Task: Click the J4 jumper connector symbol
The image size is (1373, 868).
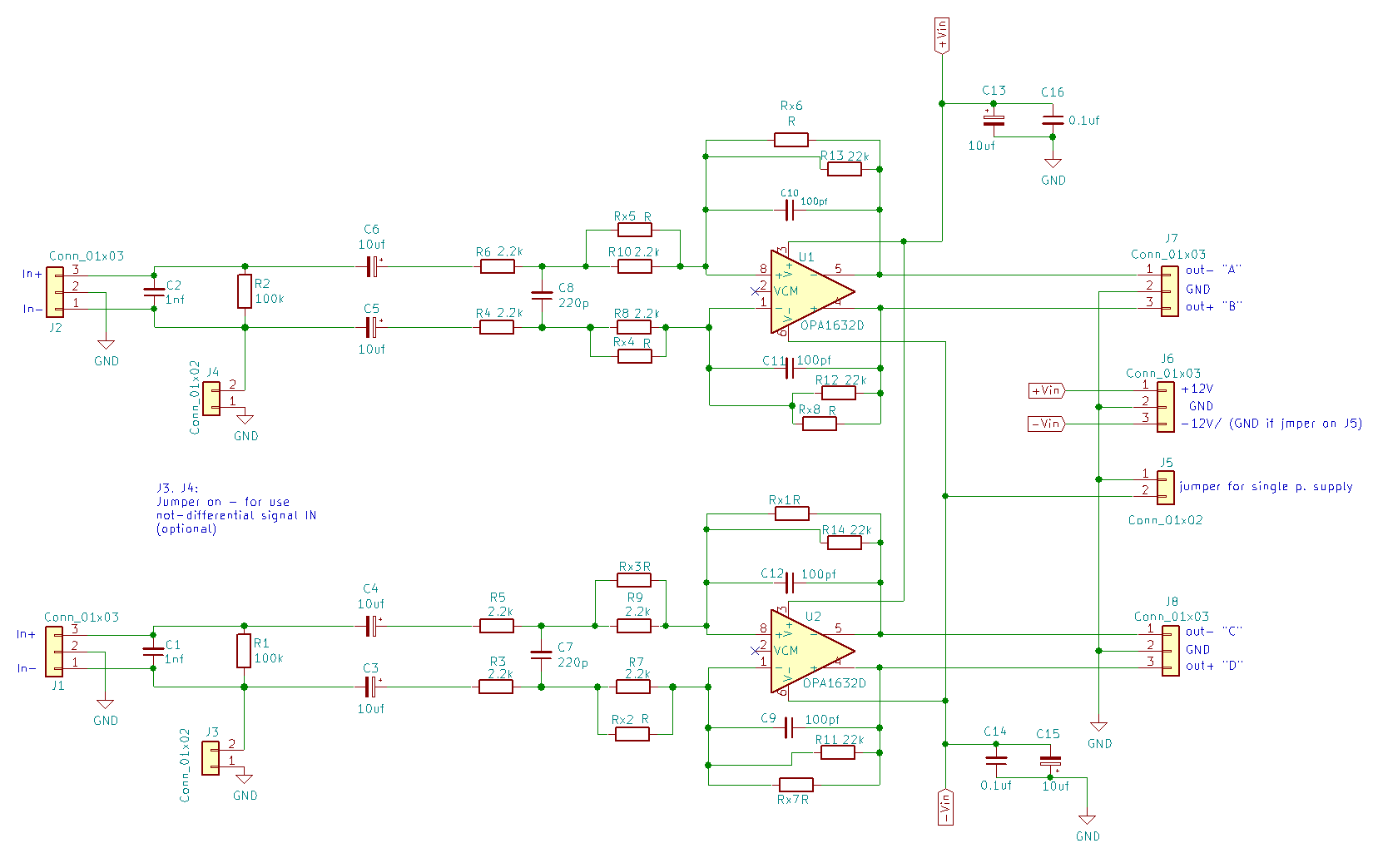Action: (212, 398)
